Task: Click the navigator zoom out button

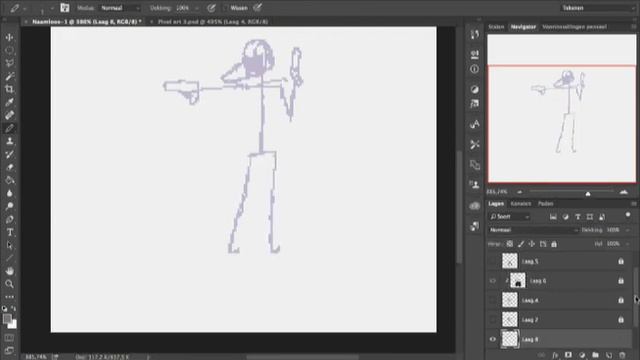Action: (x=520, y=192)
